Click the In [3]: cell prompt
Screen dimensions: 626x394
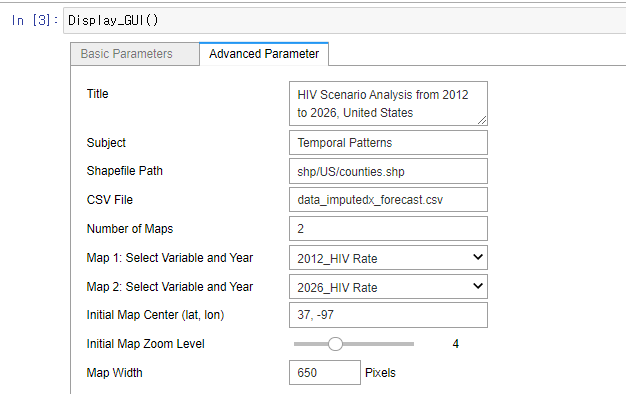35,20
